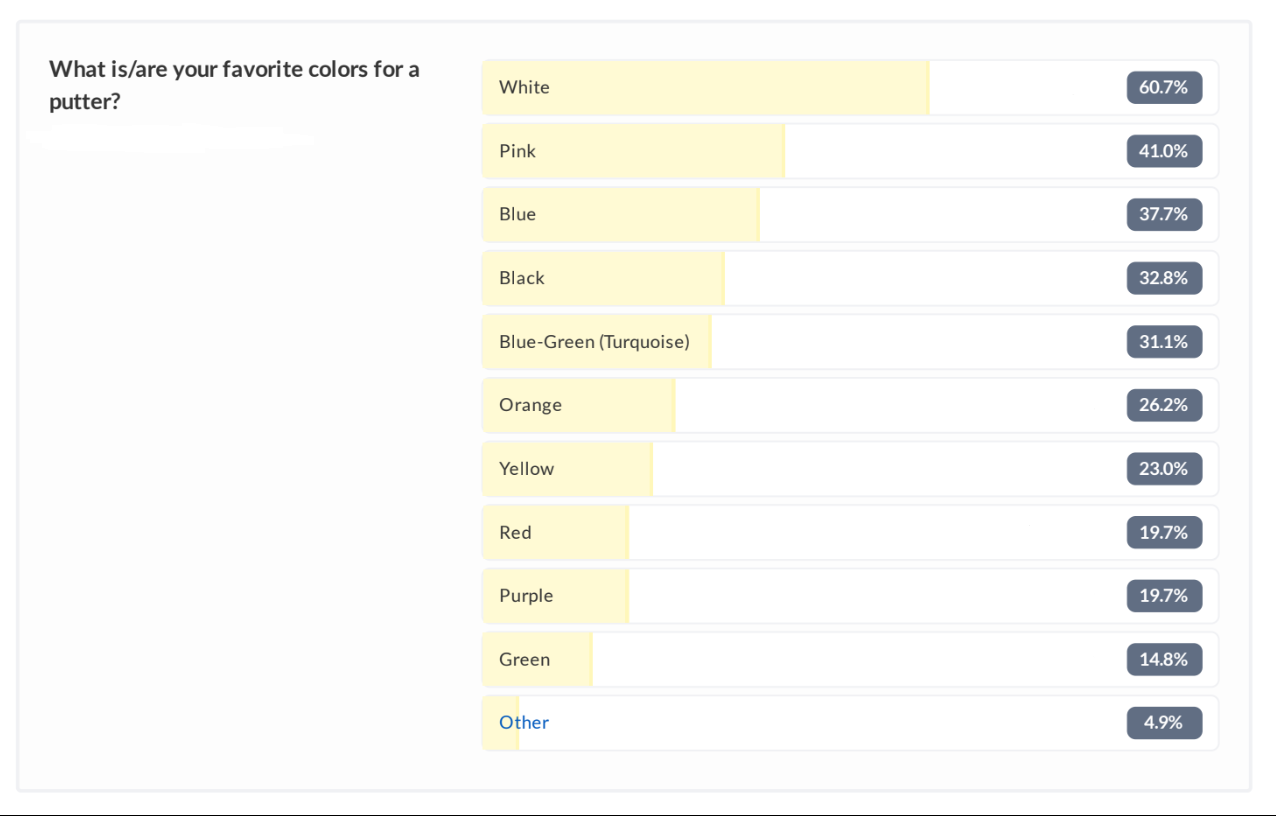Click the Green answer bar
This screenshot has height=816, width=1276.
[850, 659]
